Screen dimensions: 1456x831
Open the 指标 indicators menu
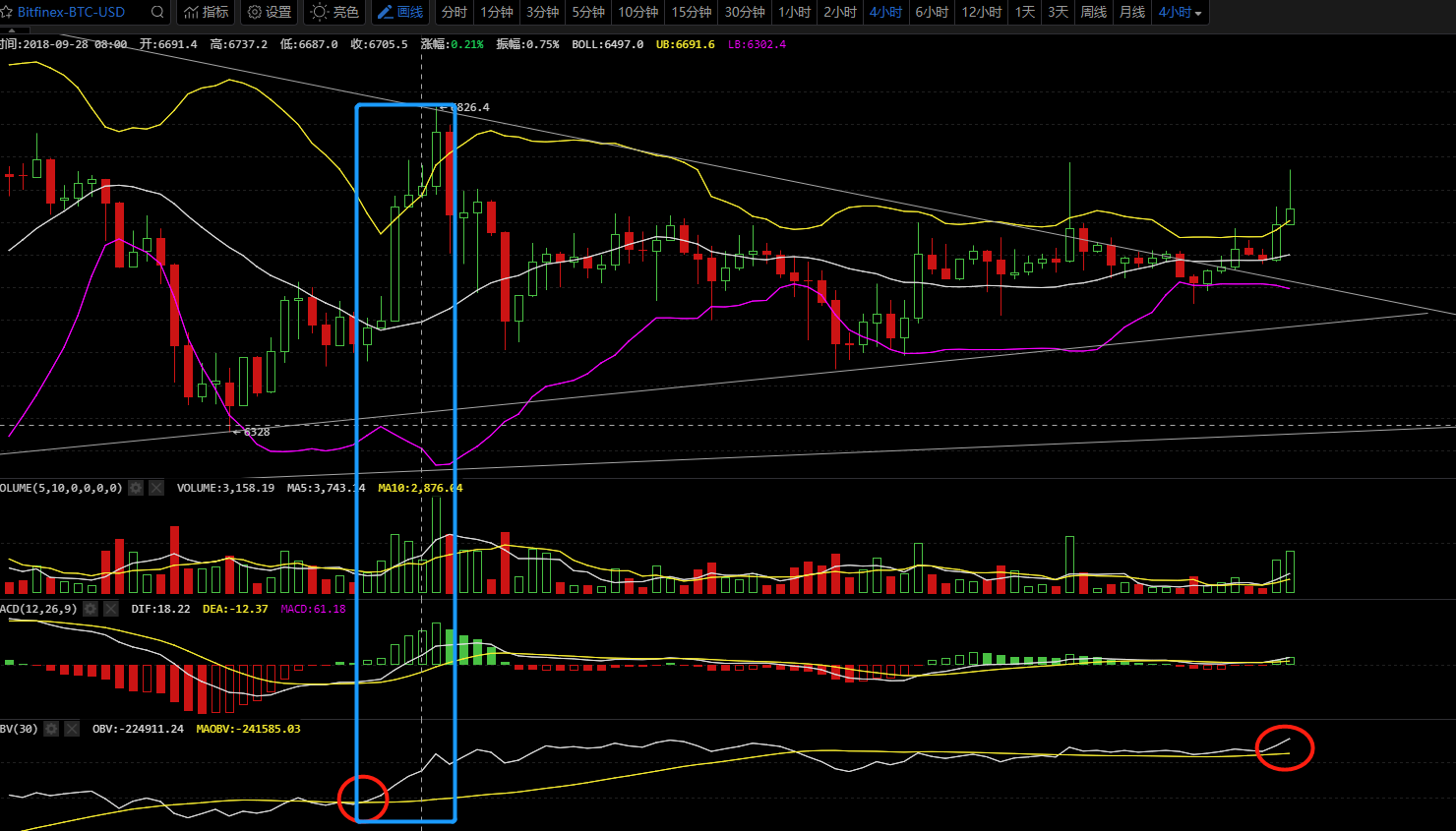pos(207,12)
